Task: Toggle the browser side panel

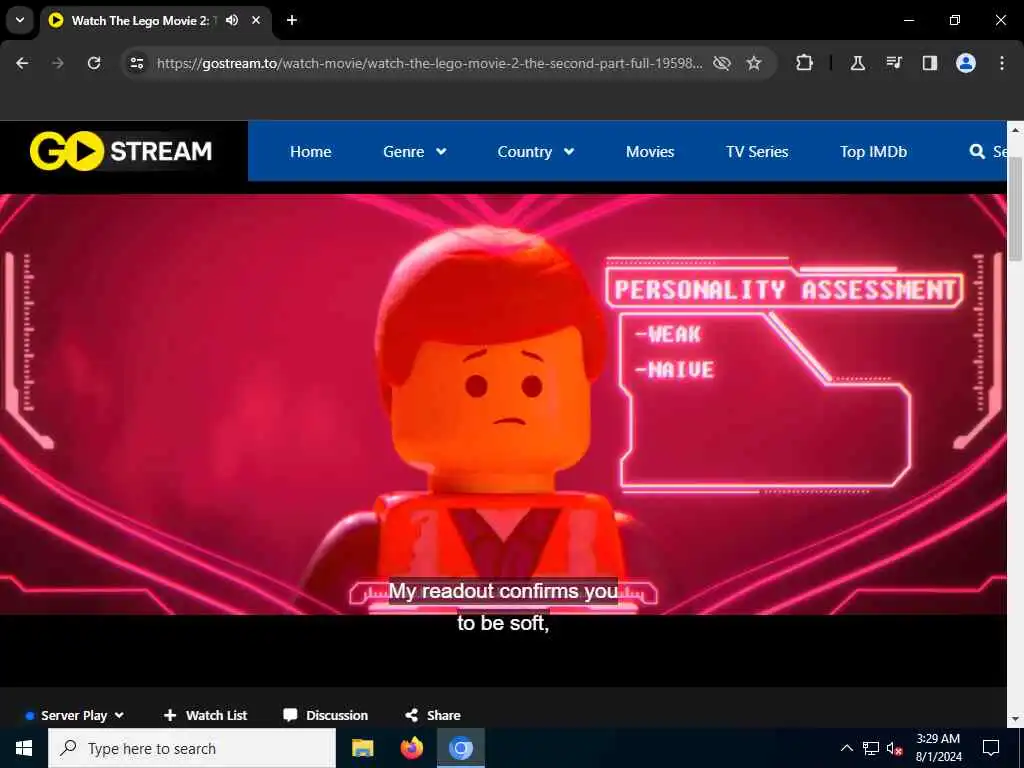Action: point(929,63)
